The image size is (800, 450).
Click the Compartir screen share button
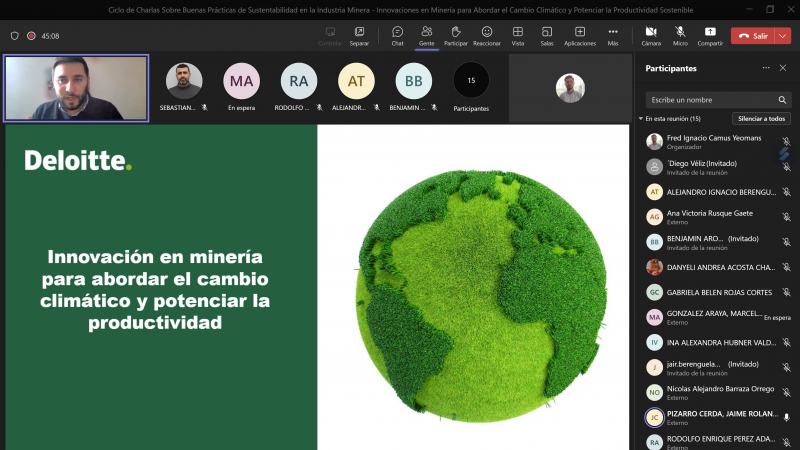tap(710, 36)
